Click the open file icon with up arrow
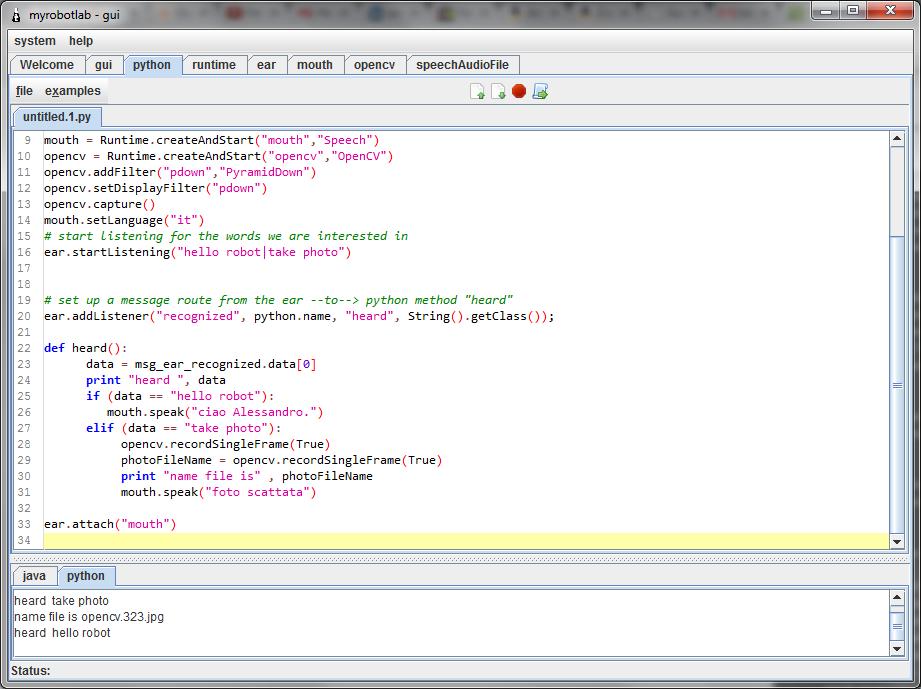Viewport: 921px width, 689px height. (477, 91)
